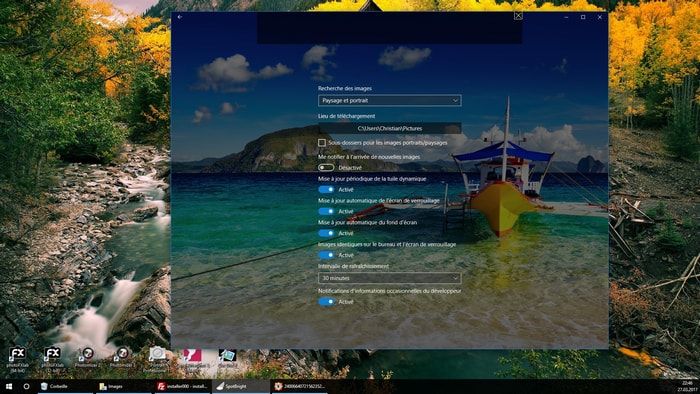Image resolution: width=700 pixels, height=394 pixels.
Task: Open the first photoFXlab desktop shortcut
Action: pos(17,360)
